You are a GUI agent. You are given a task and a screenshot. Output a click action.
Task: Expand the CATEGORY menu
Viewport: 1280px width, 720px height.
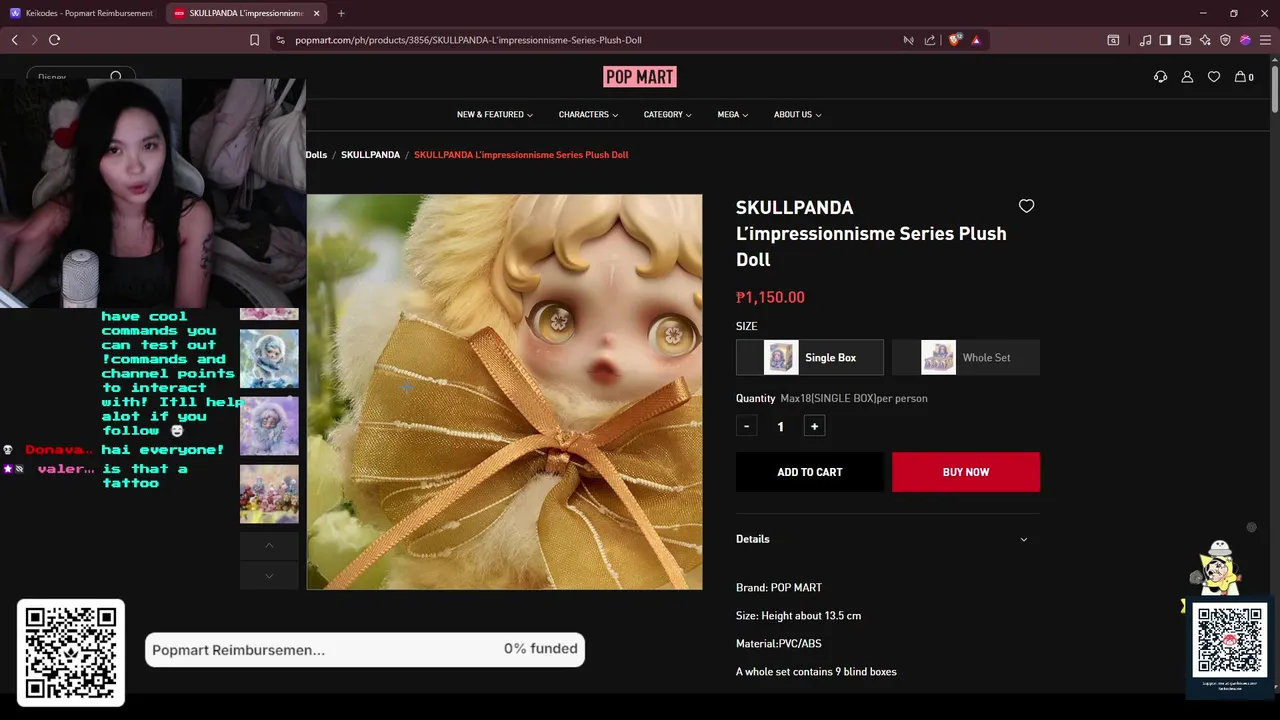coord(667,115)
